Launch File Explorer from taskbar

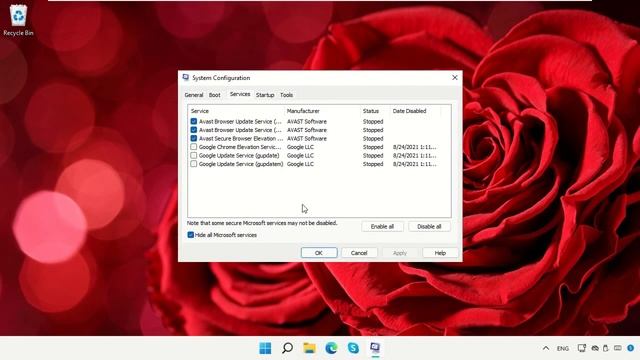pyautogui.click(x=309, y=348)
